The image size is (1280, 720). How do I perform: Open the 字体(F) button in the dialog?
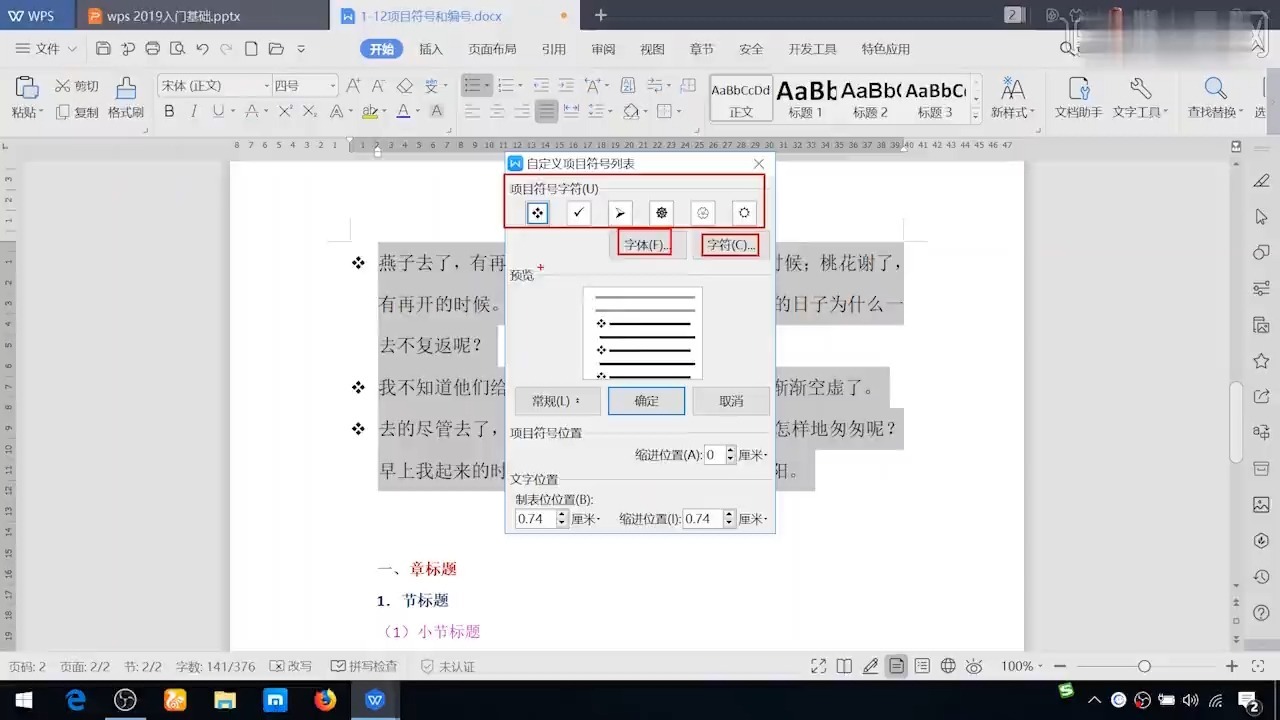click(x=644, y=244)
